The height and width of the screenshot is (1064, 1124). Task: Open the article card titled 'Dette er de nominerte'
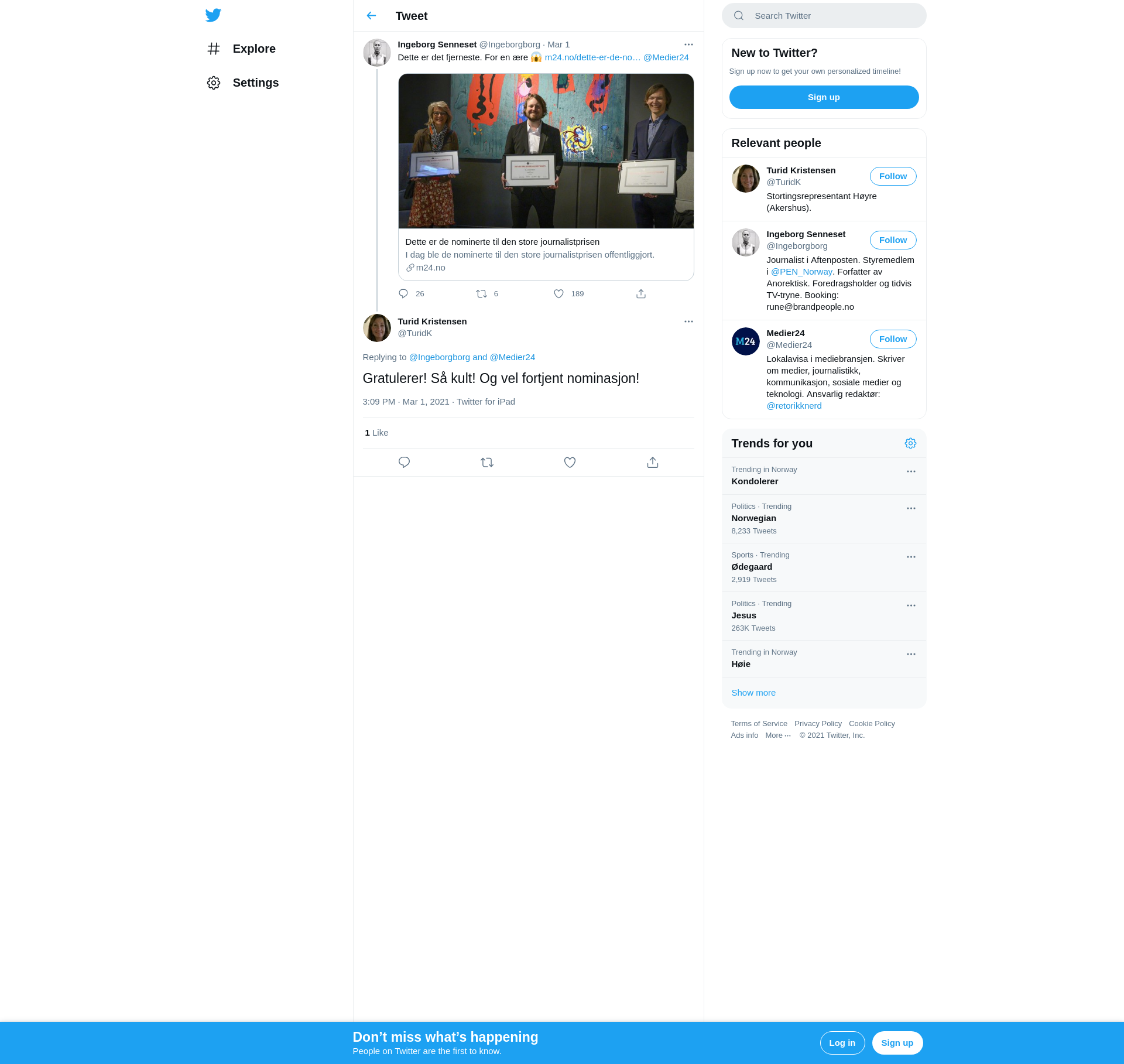click(x=546, y=255)
